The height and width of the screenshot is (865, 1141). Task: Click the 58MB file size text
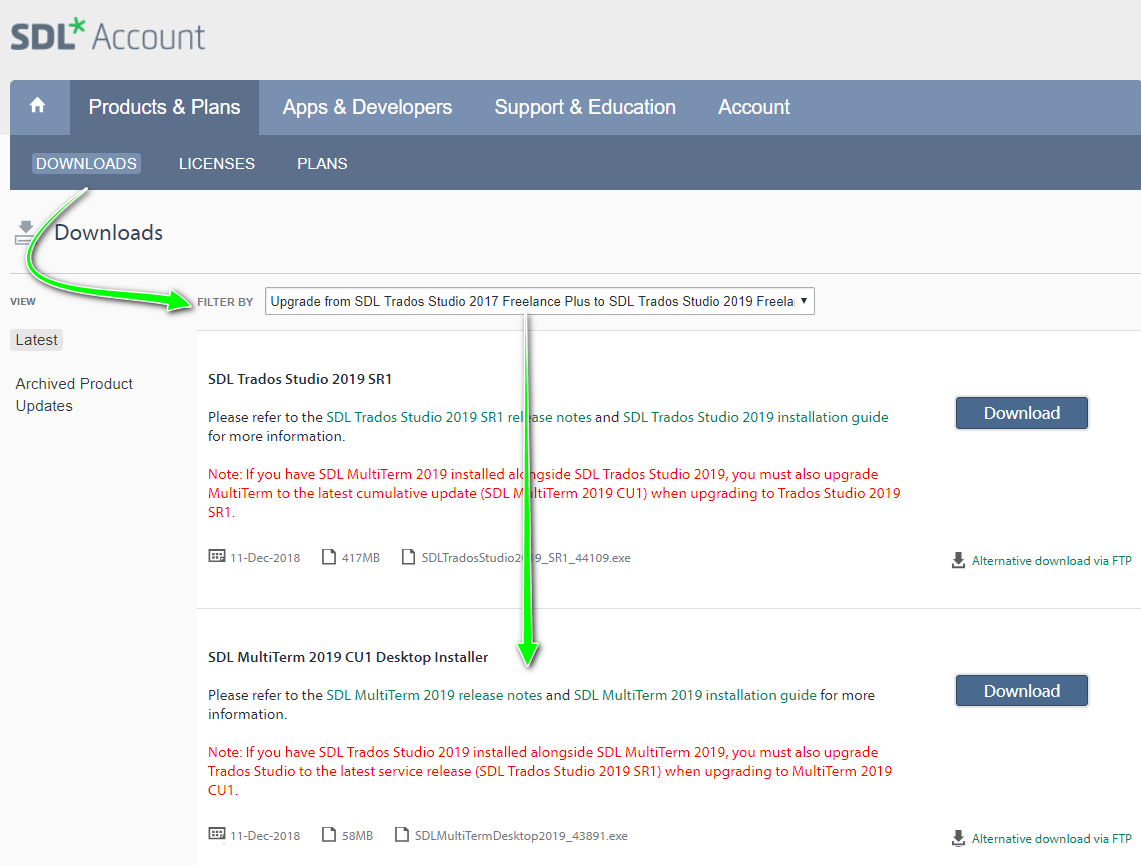(x=357, y=836)
